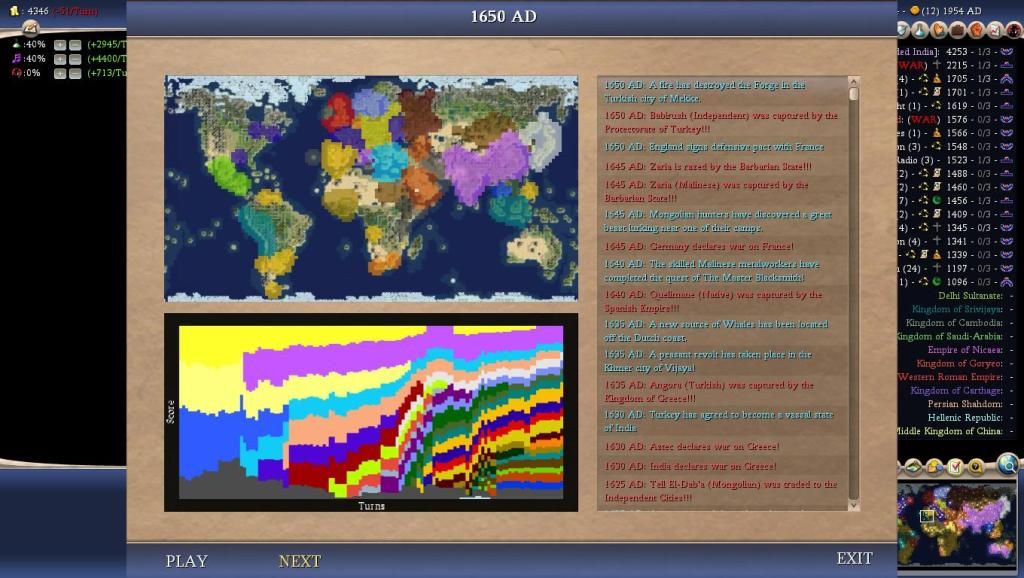Click the 1650 AD replay title

504,16
